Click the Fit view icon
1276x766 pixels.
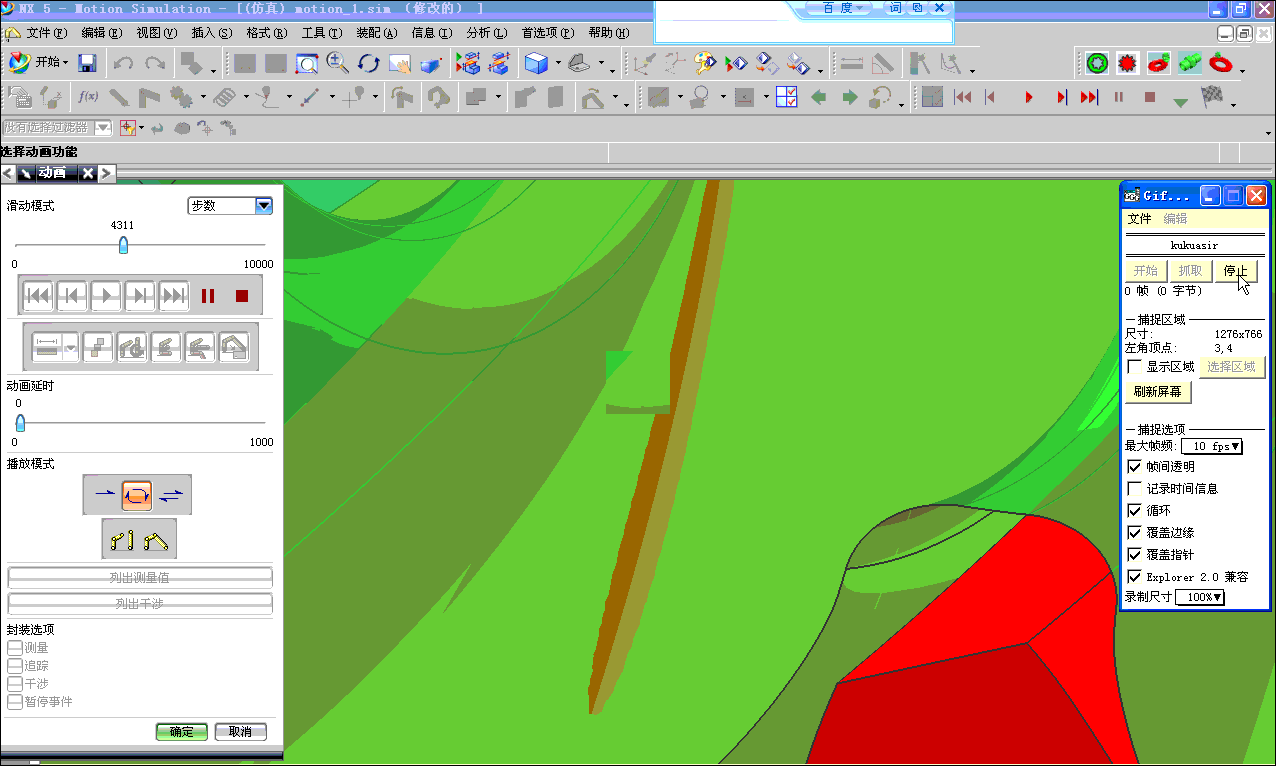307,63
